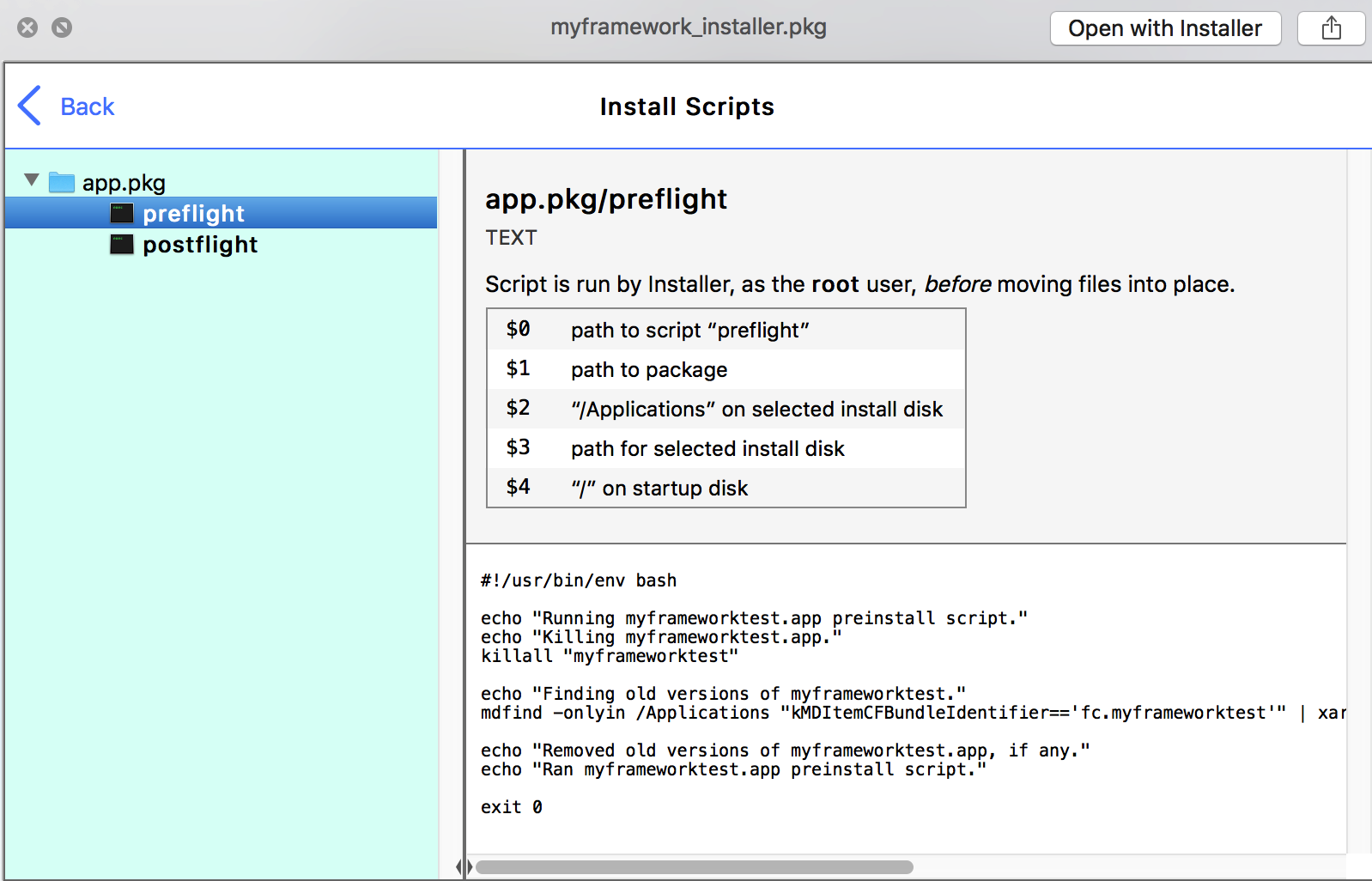Image resolution: width=1372 pixels, height=881 pixels.
Task: Click the $0 path to script row
Action: point(725,330)
